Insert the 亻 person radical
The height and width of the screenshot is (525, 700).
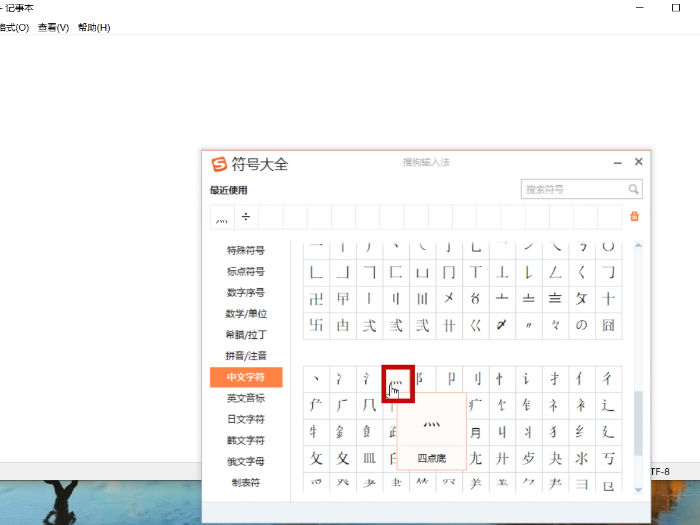[582, 379]
